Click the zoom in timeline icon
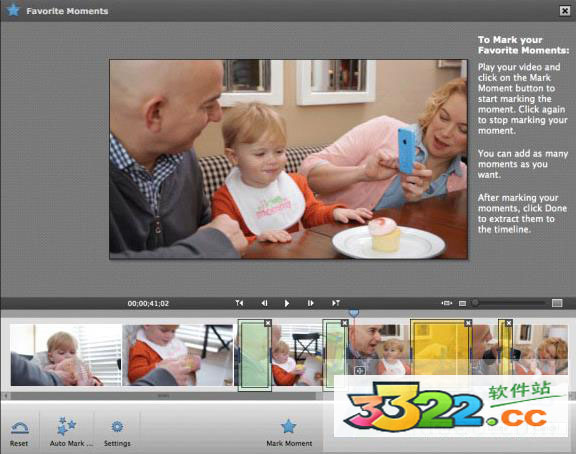Screen dimensions: 576x454 click(x=557, y=303)
